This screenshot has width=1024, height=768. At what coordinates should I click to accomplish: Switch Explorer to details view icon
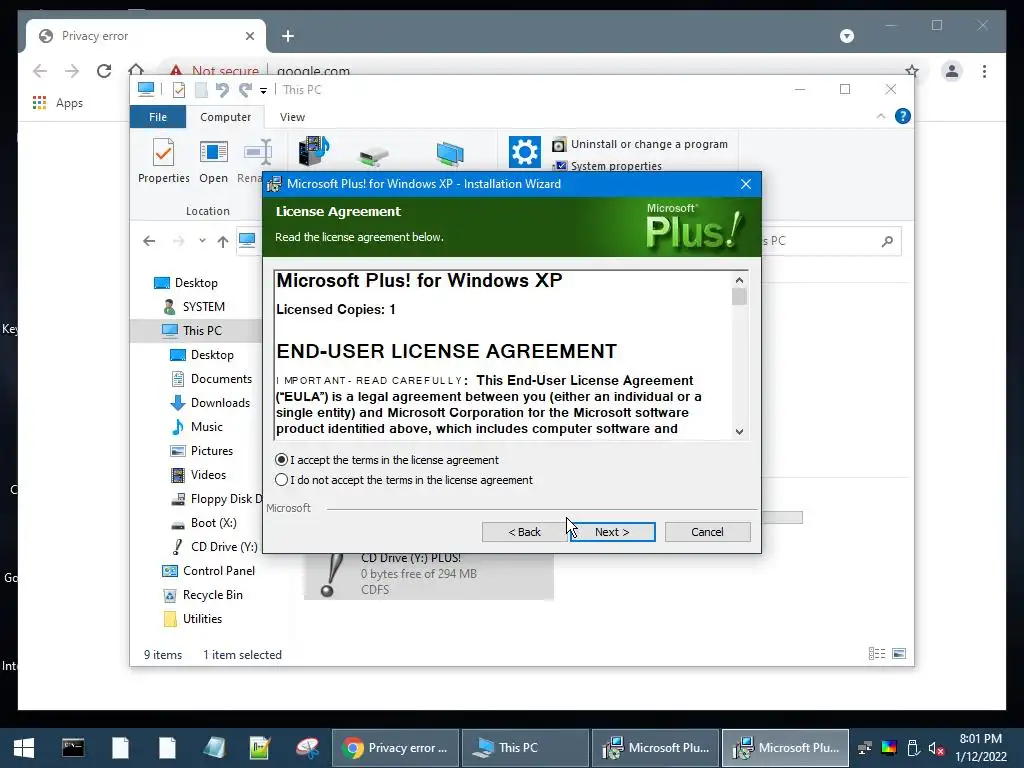click(876, 654)
